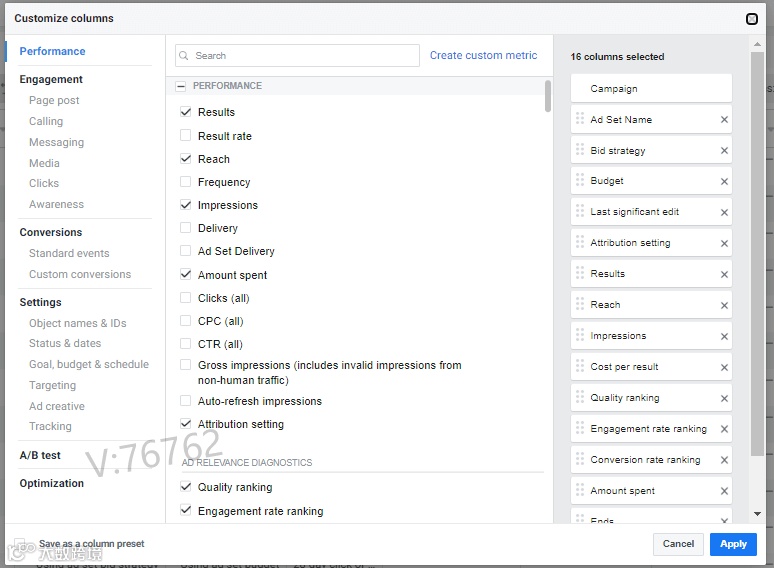This screenshot has width=774, height=568.
Task: Check the Result rate checkbox
Action: point(186,135)
